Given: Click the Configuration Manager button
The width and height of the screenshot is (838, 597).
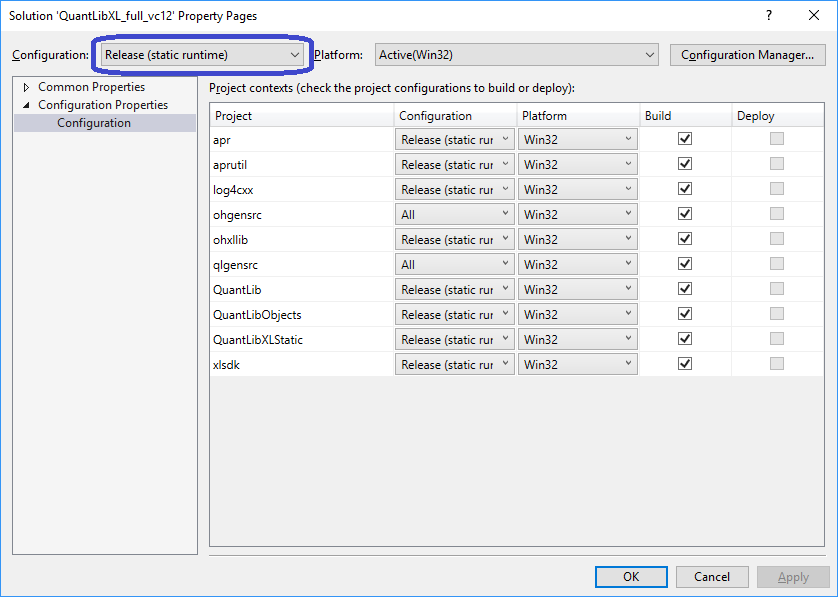Looking at the screenshot, I should (x=748, y=55).
